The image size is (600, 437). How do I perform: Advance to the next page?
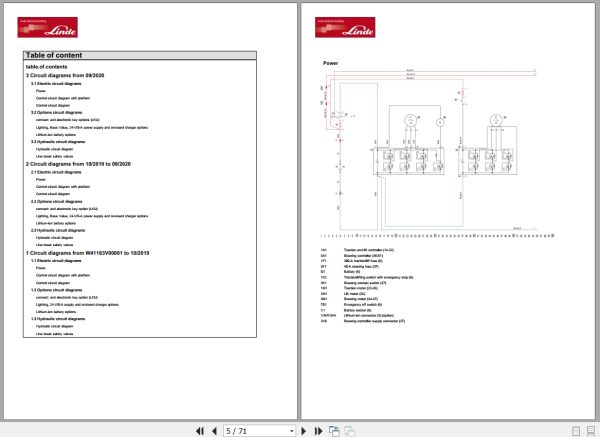click(304, 431)
